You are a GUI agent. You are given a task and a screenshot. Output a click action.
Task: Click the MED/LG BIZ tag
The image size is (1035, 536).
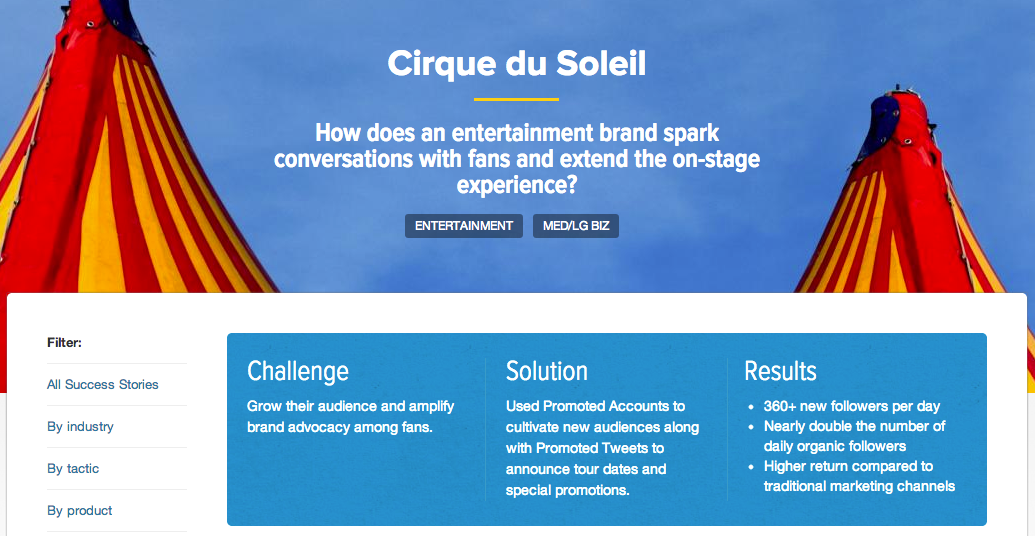pos(576,226)
